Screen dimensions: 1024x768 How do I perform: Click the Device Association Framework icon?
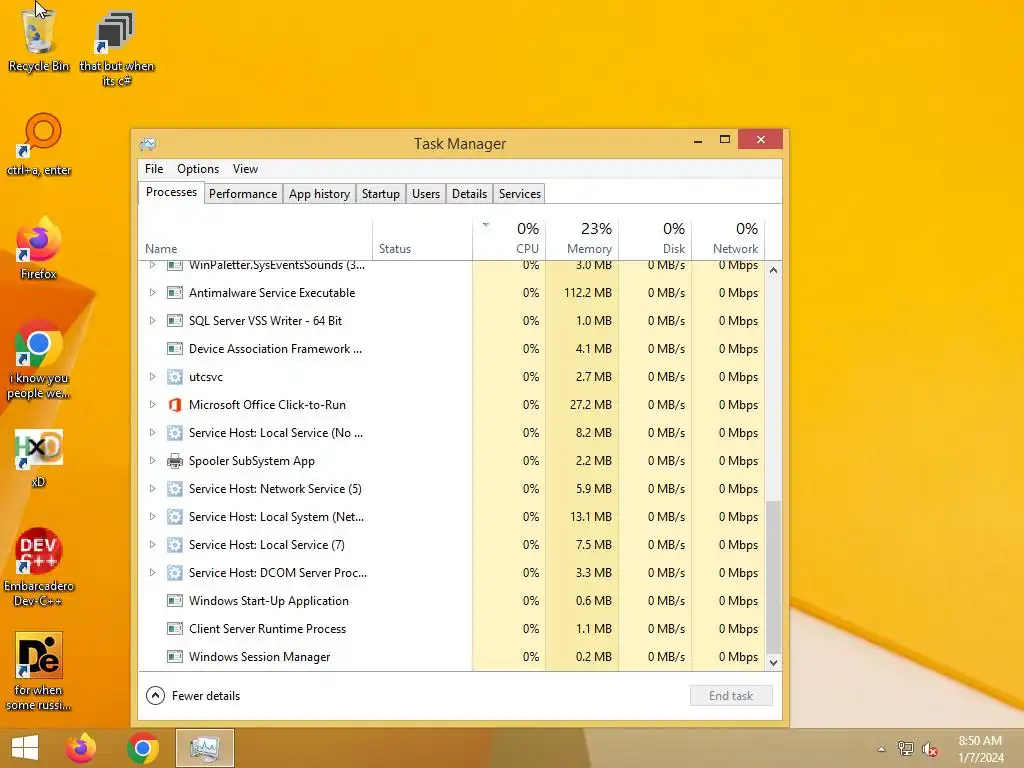pyautogui.click(x=174, y=349)
